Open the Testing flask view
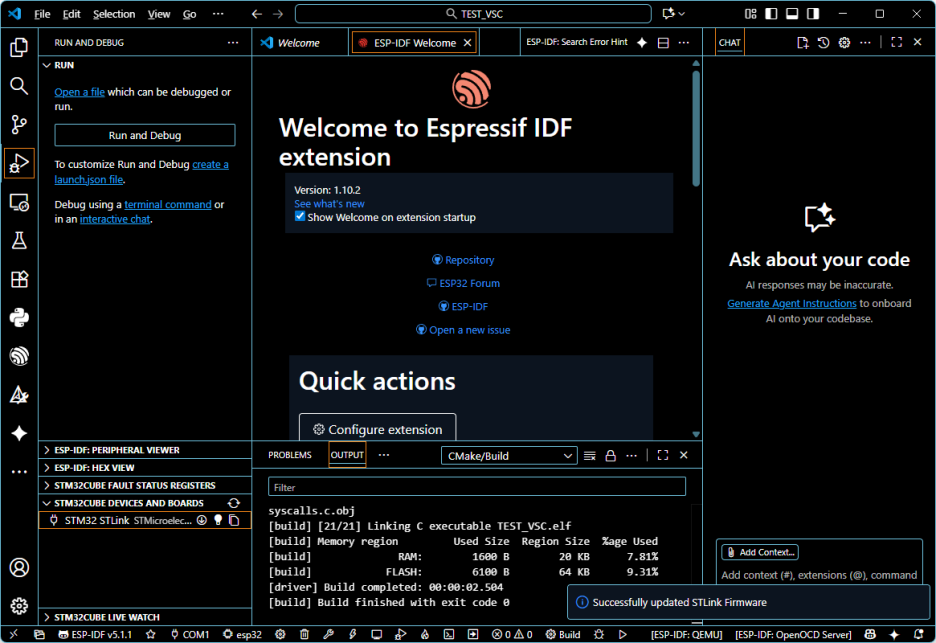936x643 pixels. pos(19,241)
